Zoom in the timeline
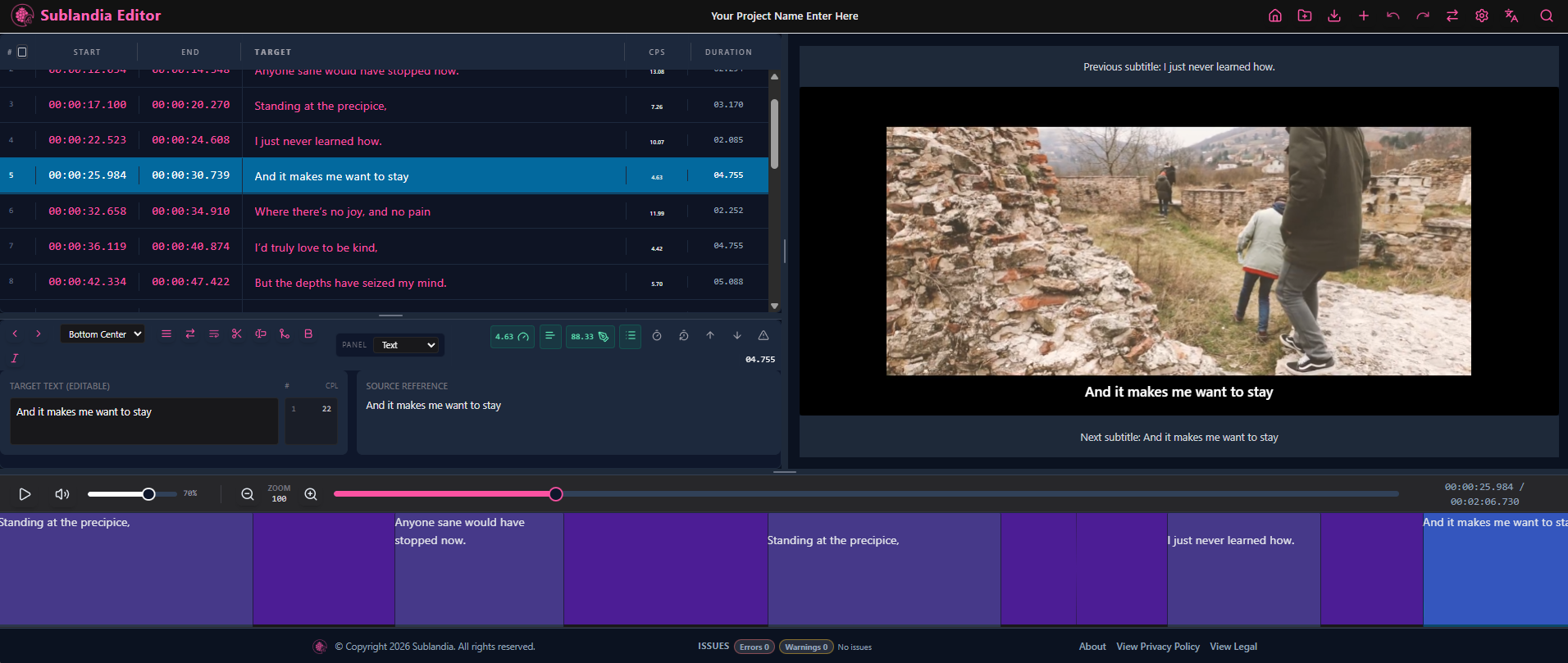Screen dimensions: 1568x663 pyautogui.click(x=311, y=494)
